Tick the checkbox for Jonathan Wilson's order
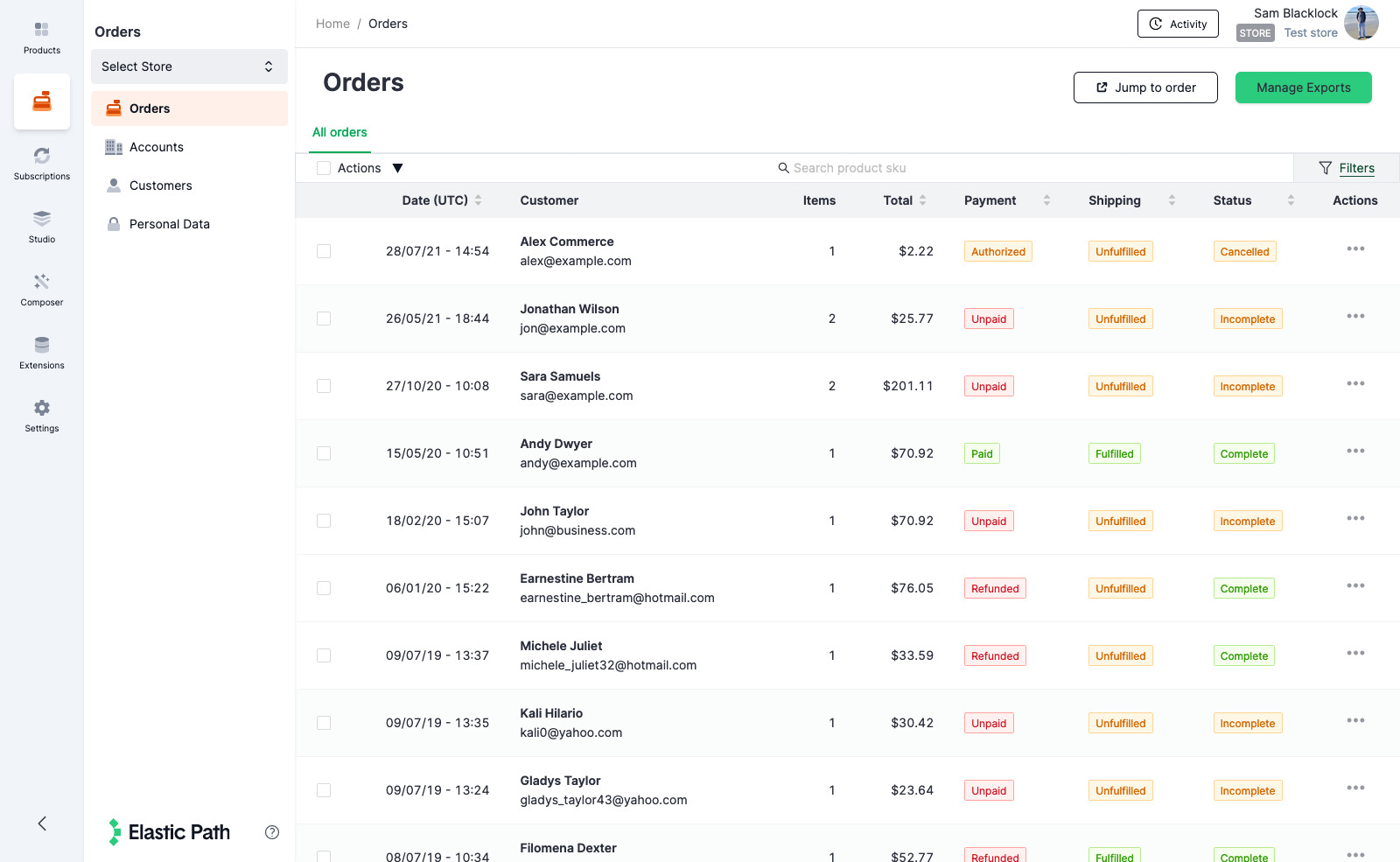The image size is (1400, 862). click(324, 319)
